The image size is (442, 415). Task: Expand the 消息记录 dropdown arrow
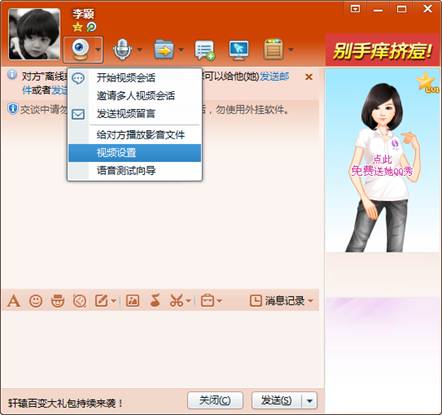coord(311,301)
